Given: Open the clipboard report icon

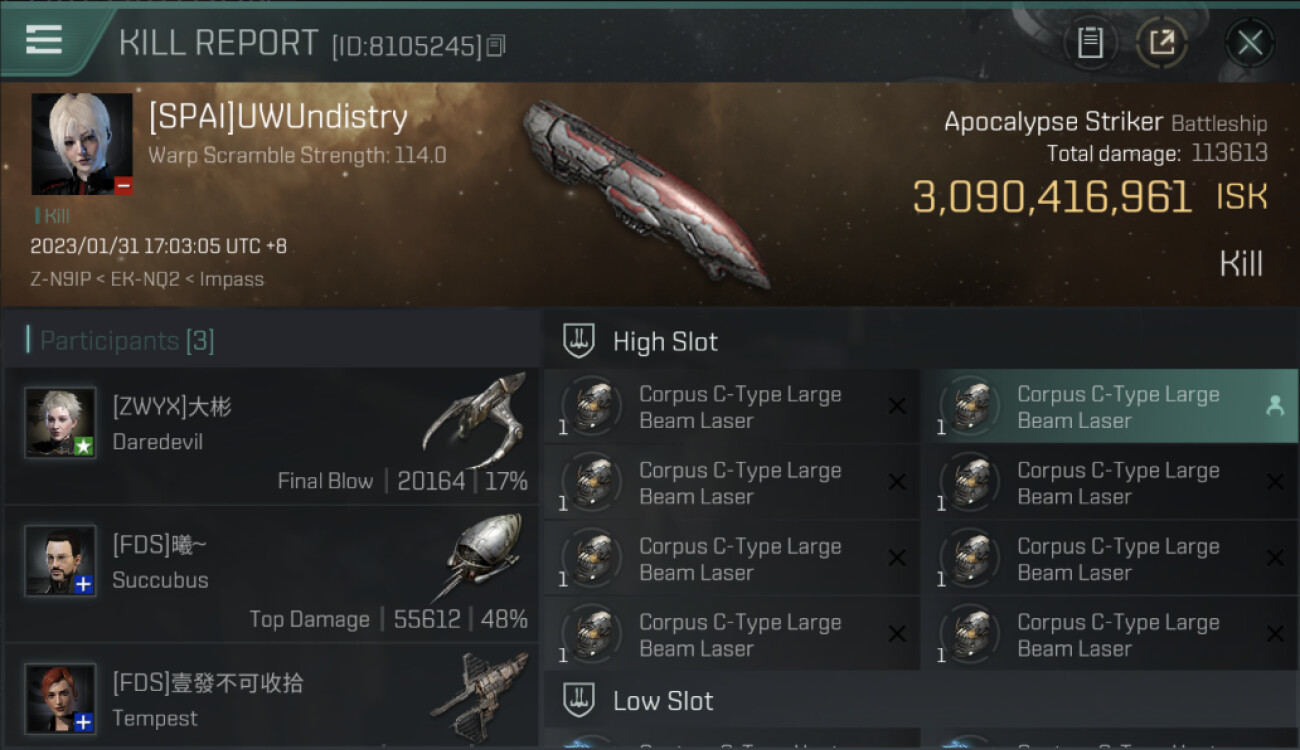Looking at the screenshot, I should (1090, 42).
